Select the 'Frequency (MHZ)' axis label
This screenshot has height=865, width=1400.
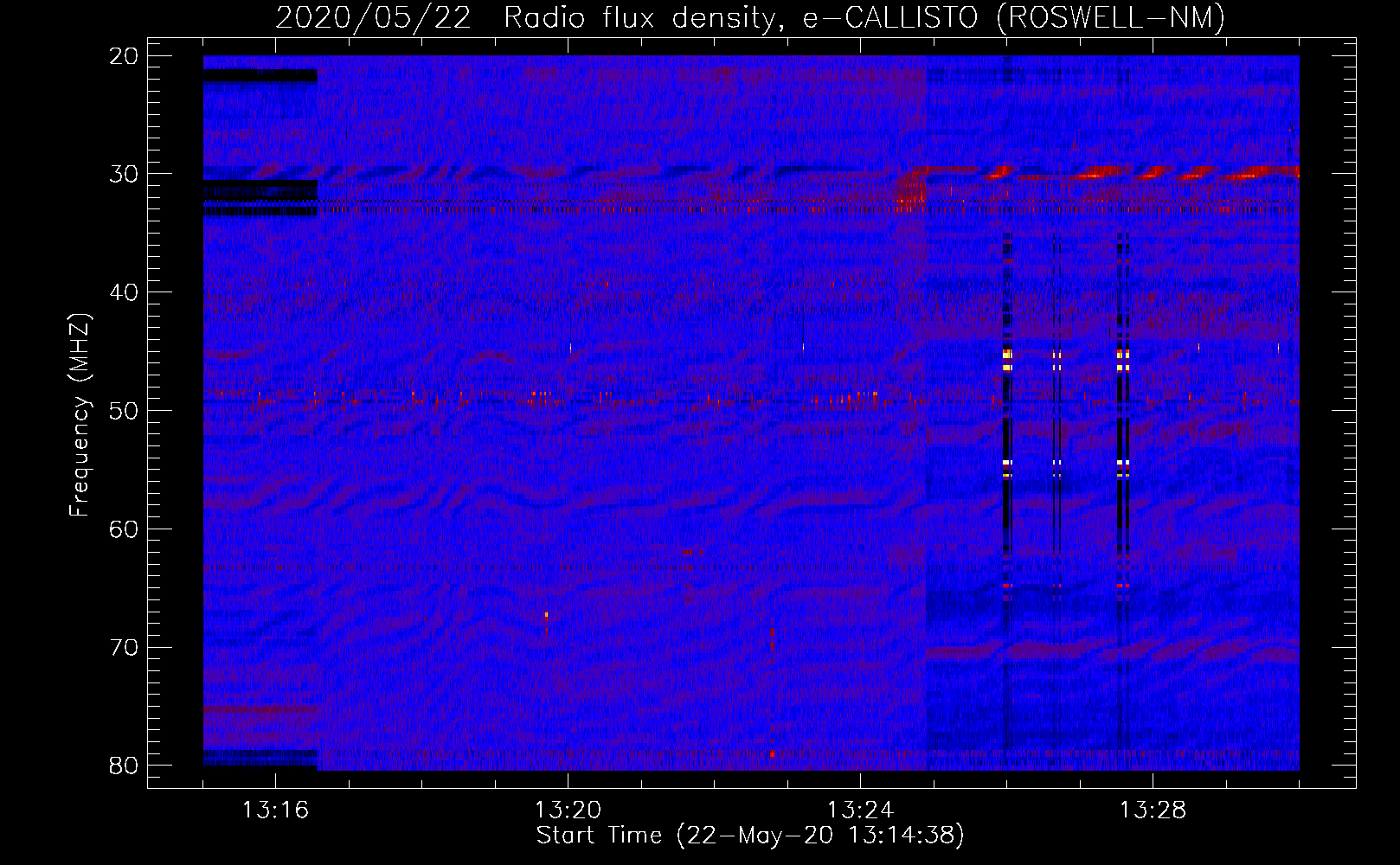(80, 415)
